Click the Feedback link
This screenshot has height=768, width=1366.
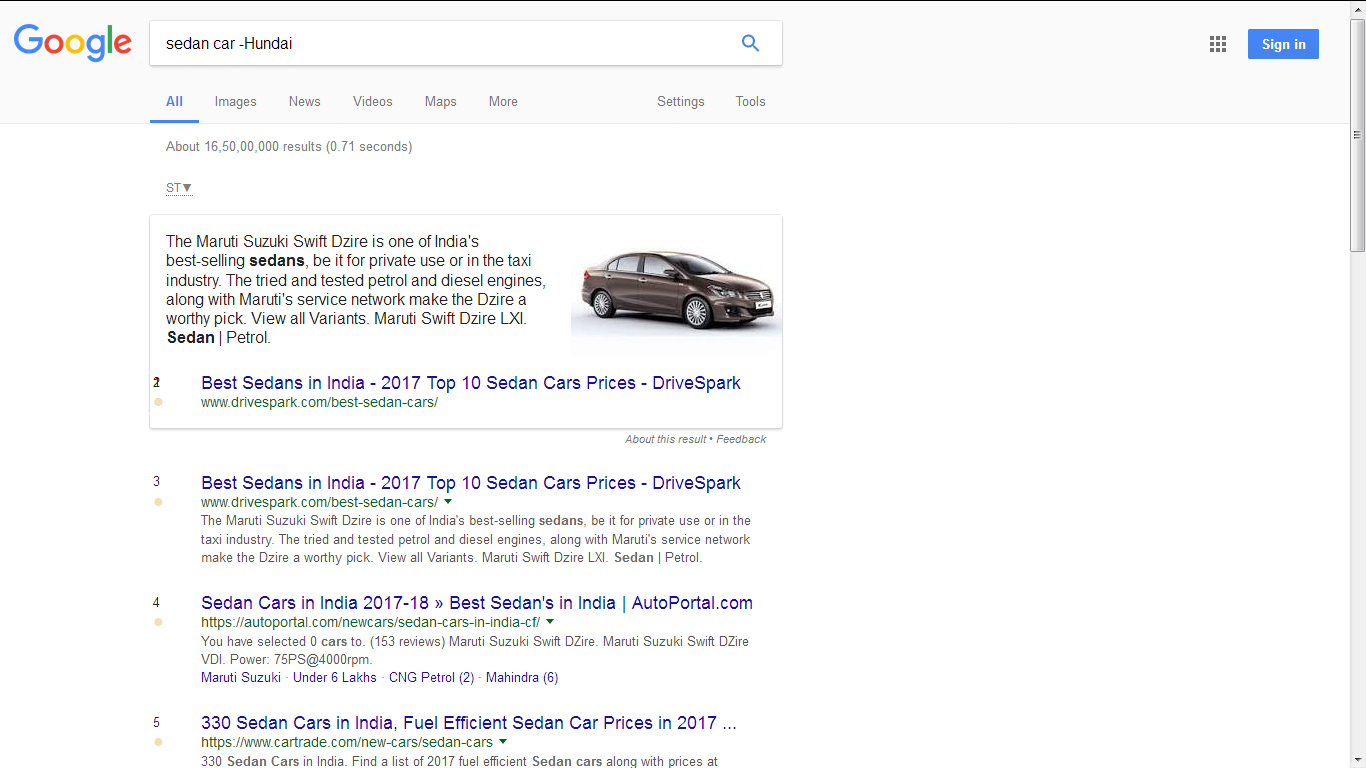741,439
